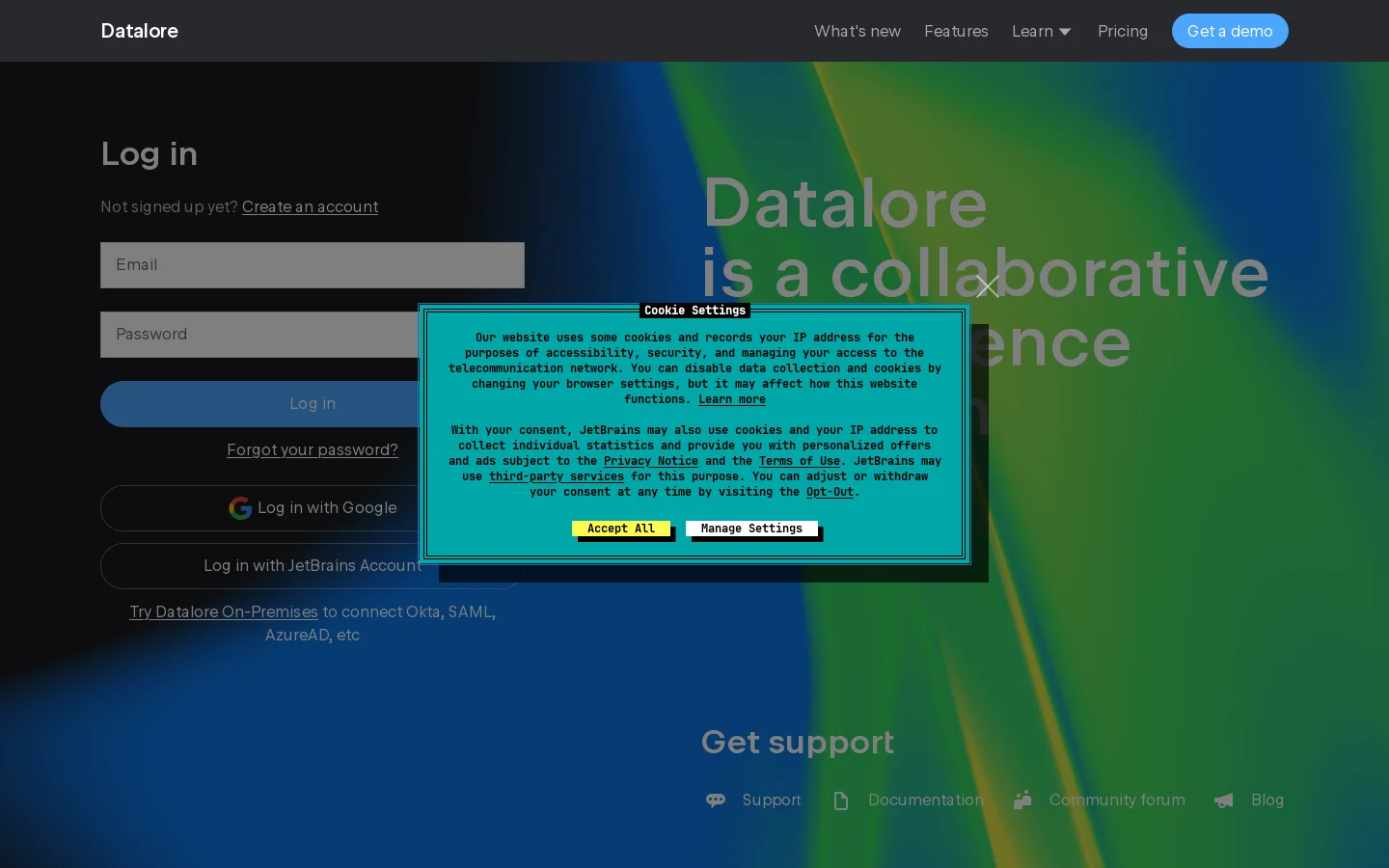
Task: Click the Cookie Settings dialog title
Action: (694, 311)
